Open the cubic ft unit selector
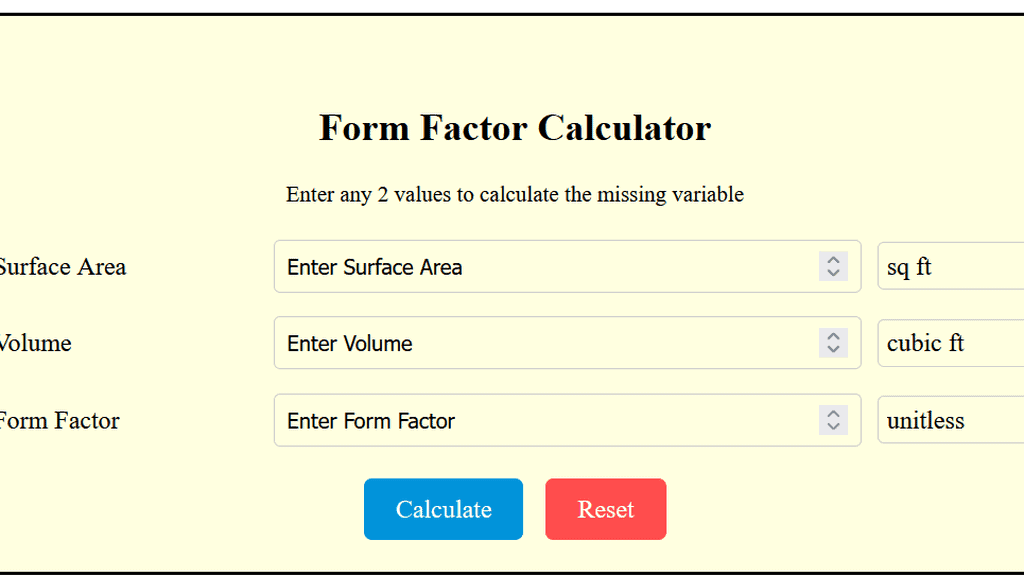The width and height of the screenshot is (1024, 576). pyautogui.click(x=950, y=343)
